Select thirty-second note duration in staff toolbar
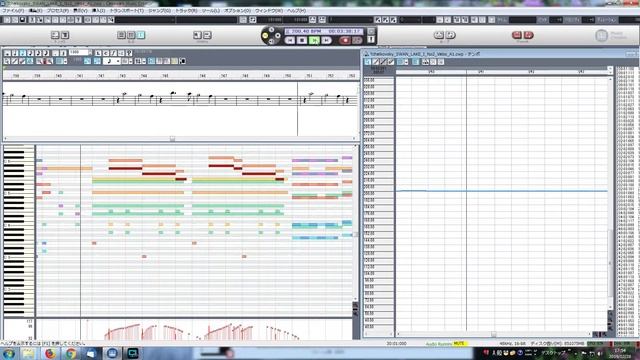The width and height of the screenshot is (640, 360). tap(46, 53)
